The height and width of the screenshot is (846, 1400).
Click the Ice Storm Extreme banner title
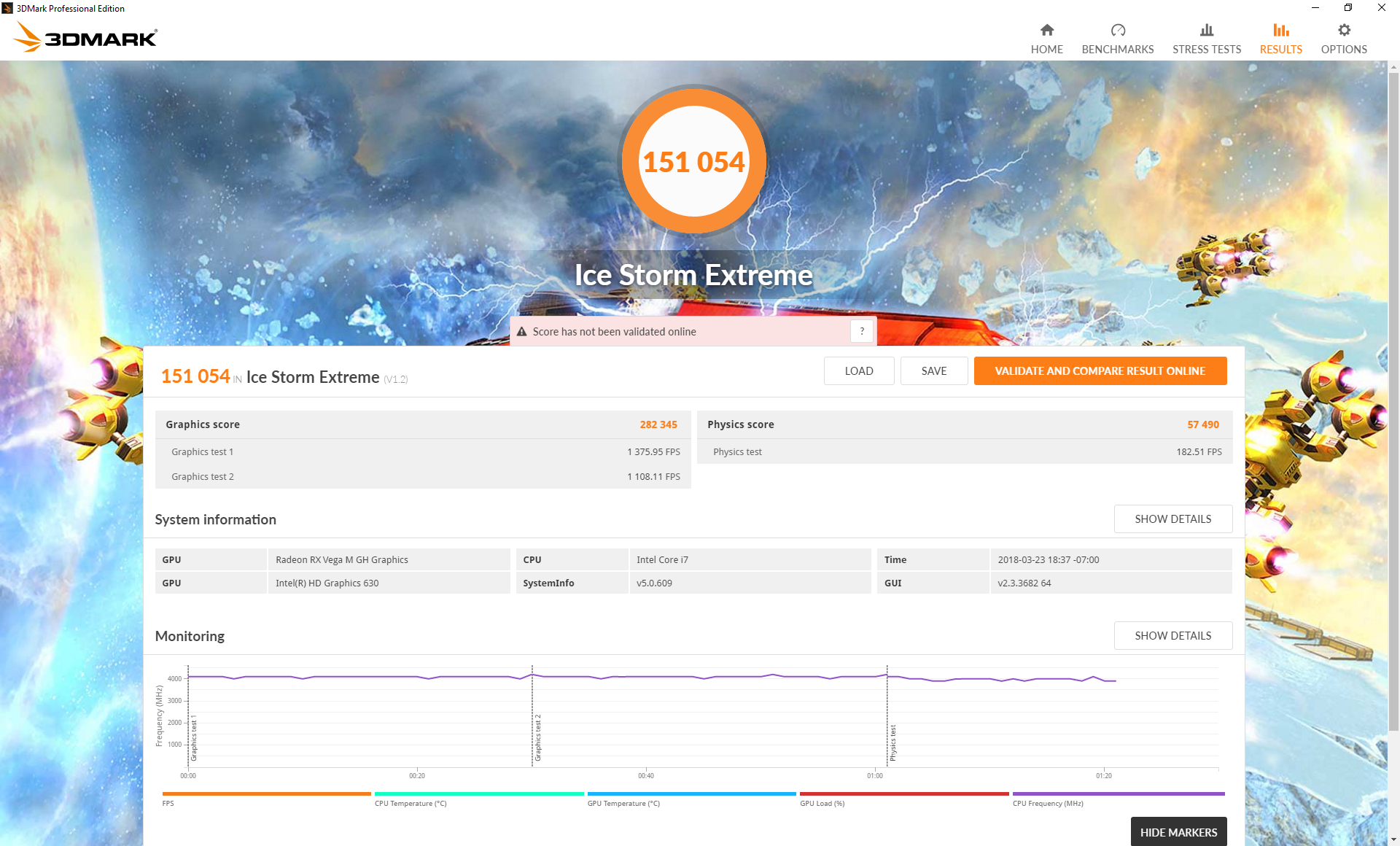pos(693,275)
